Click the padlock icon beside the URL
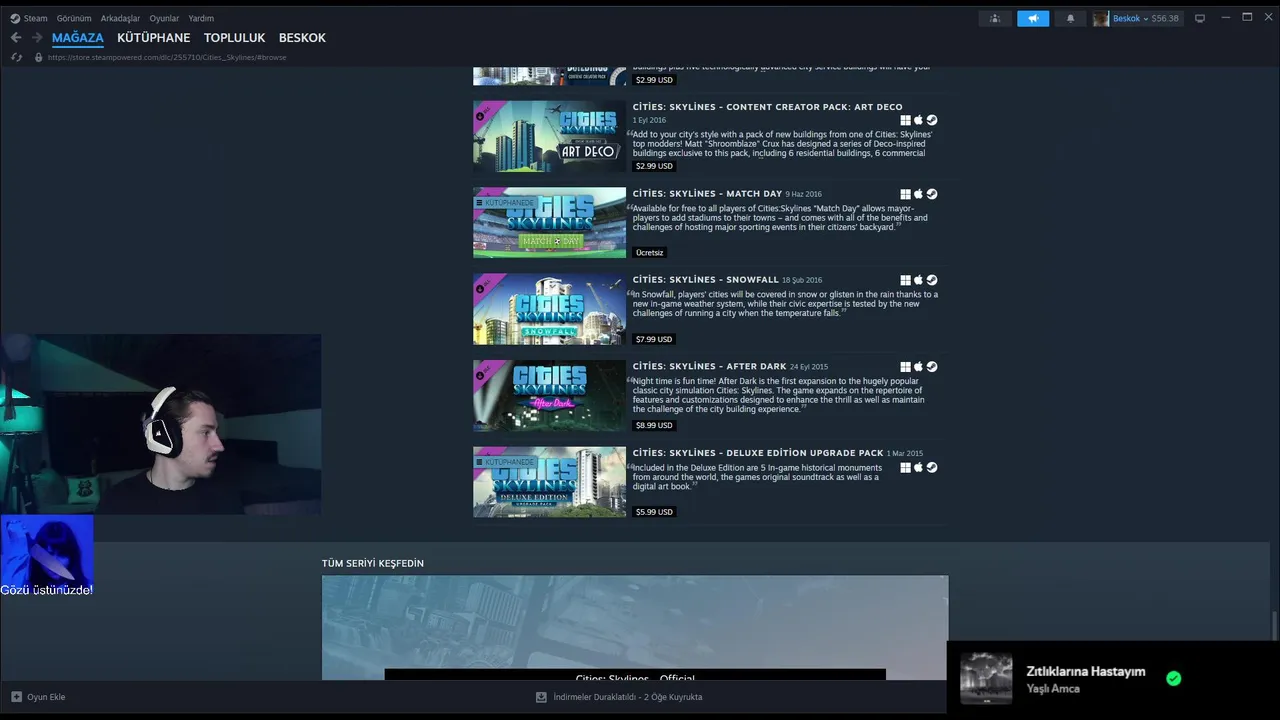 tap(39, 57)
